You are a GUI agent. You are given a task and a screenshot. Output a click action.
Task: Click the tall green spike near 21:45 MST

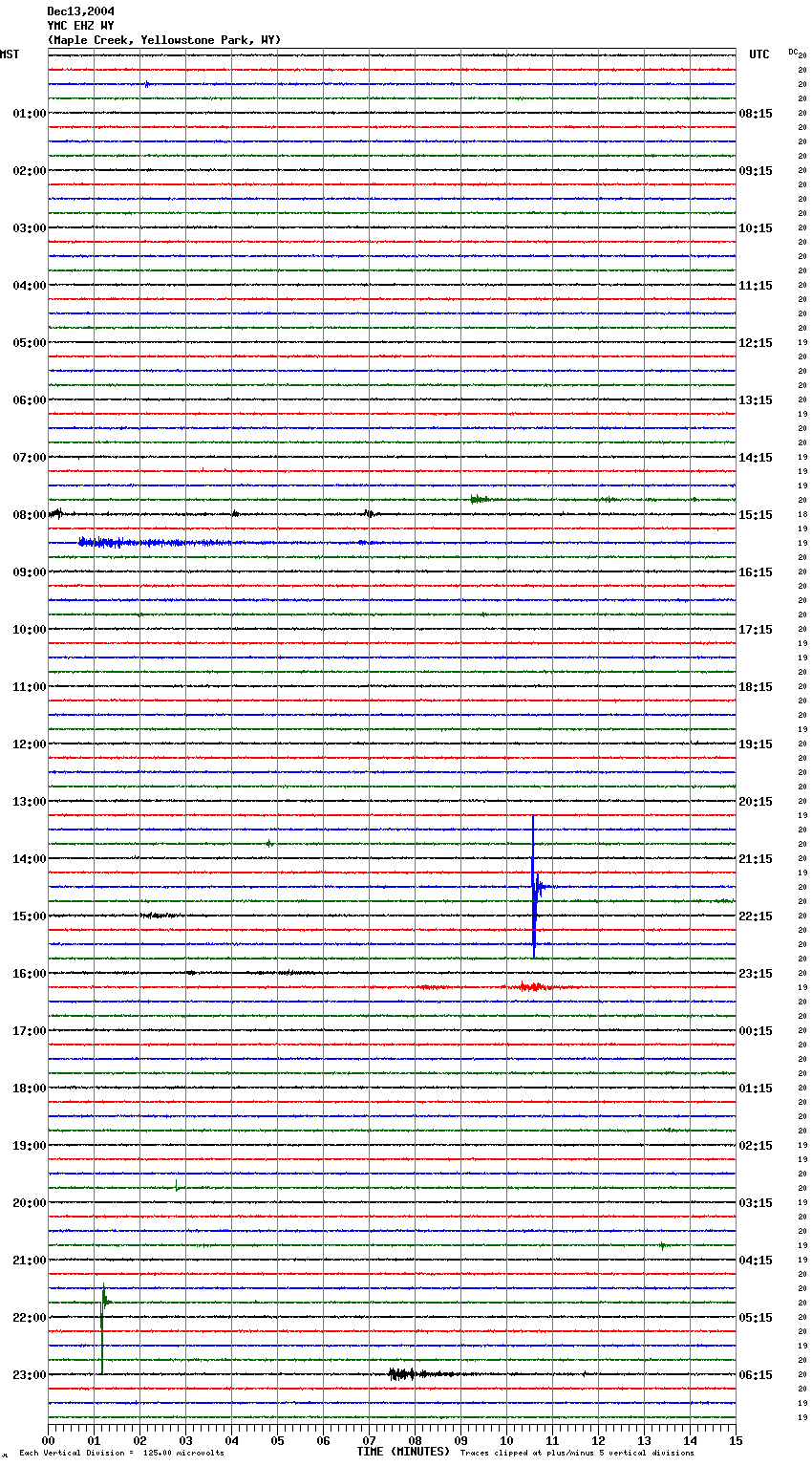pyautogui.click(x=102, y=1328)
